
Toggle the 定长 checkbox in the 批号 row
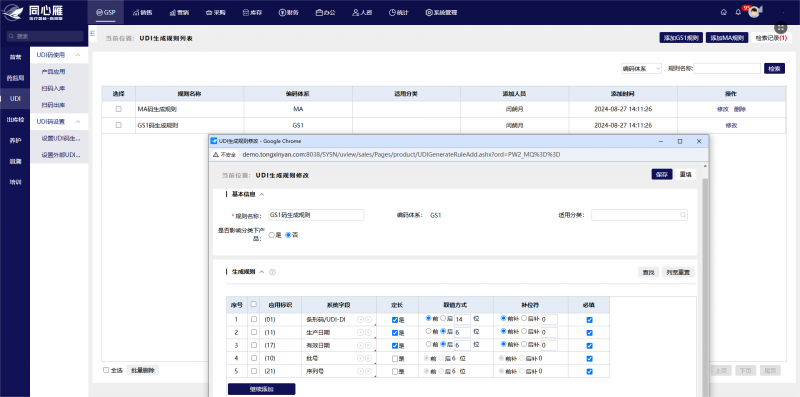(395, 359)
